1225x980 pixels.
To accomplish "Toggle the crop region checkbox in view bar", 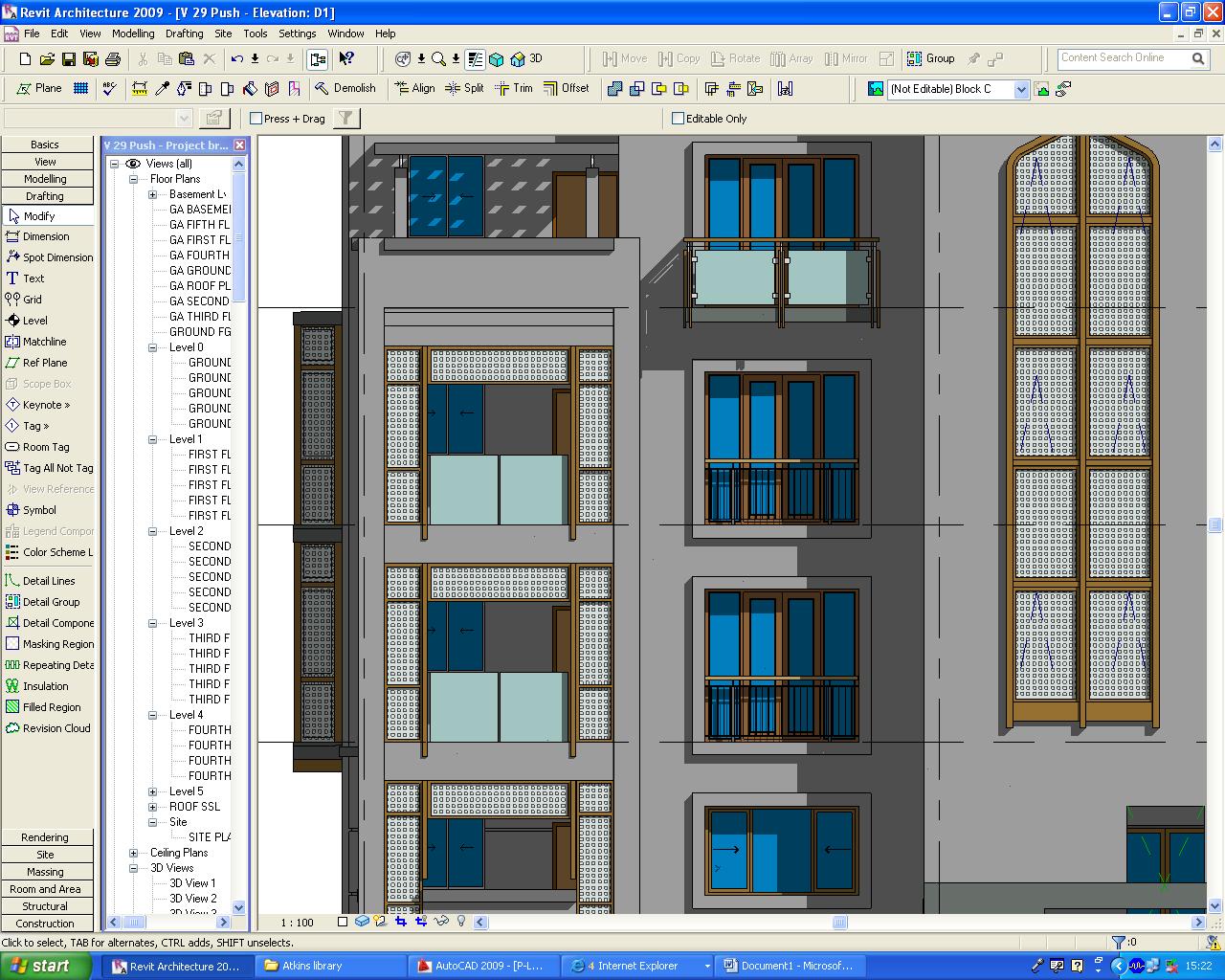I will [x=343, y=922].
